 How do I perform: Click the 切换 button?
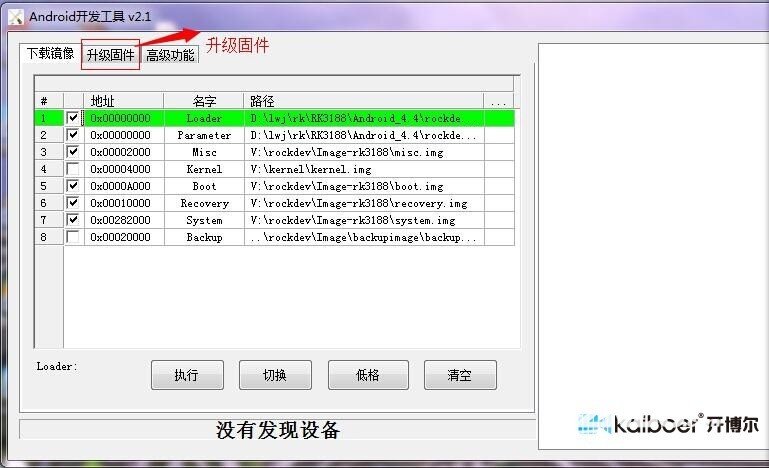(275, 375)
